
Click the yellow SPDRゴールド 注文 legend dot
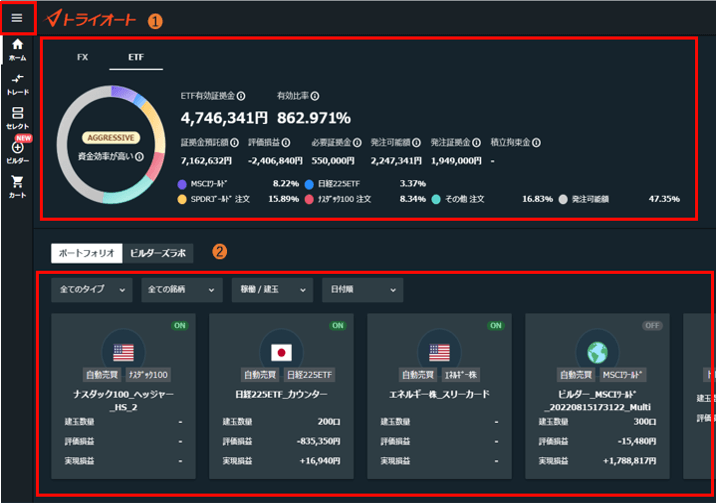pos(182,200)
